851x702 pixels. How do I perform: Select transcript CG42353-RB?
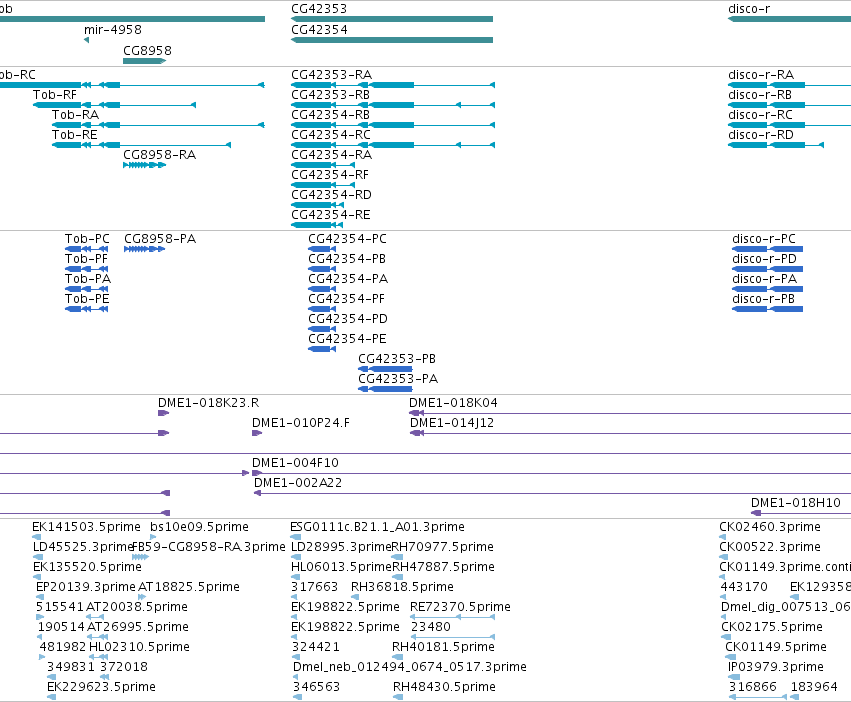point(393,105)
